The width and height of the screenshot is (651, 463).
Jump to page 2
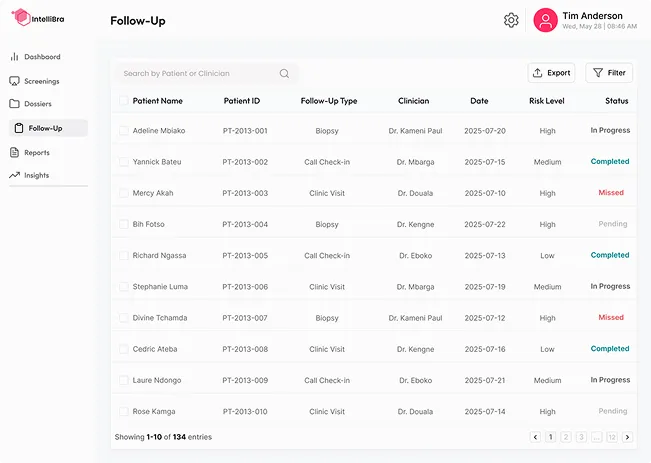click(566, 437)
